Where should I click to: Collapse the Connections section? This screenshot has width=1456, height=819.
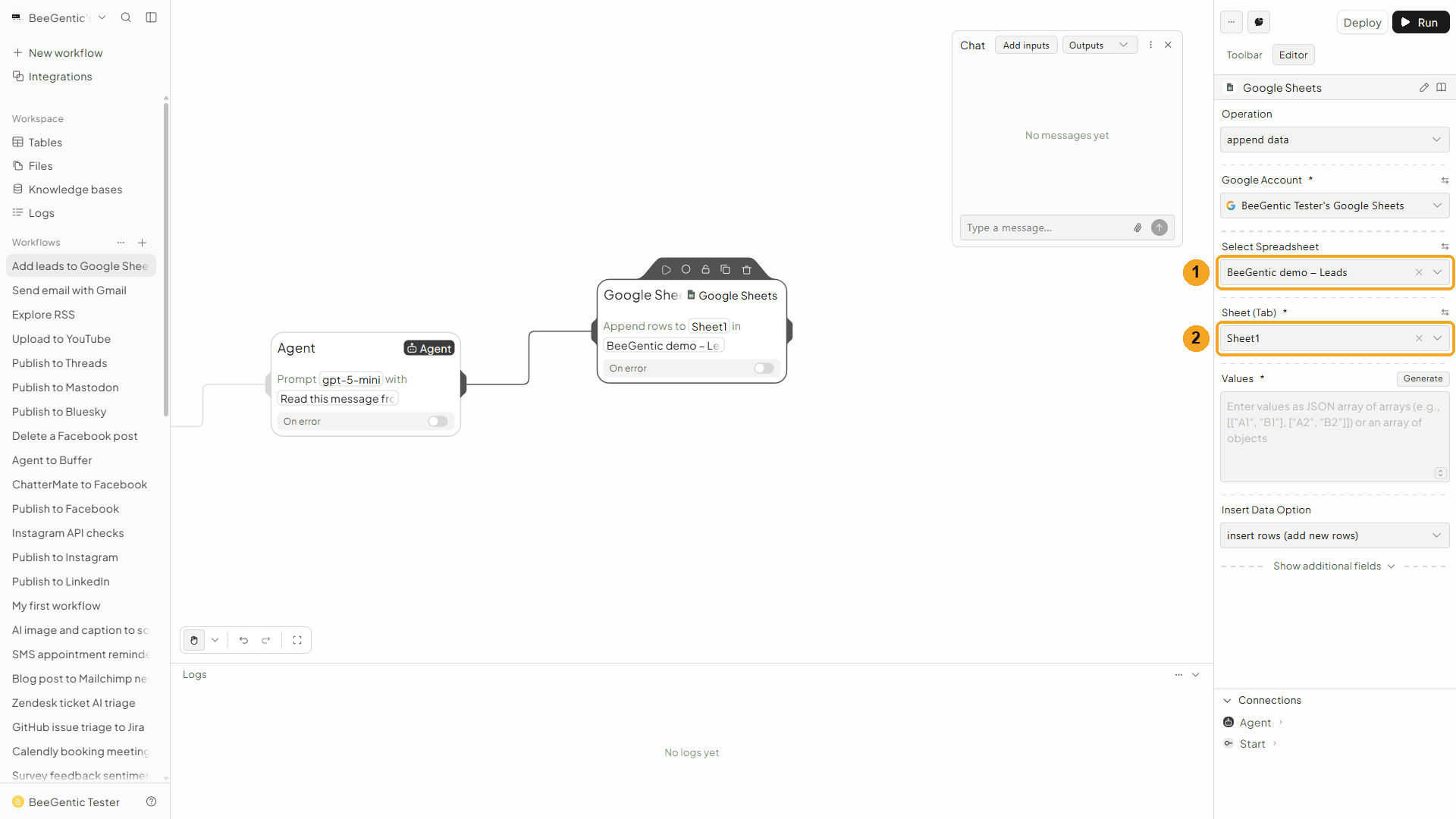click(x=1262, y=700)
